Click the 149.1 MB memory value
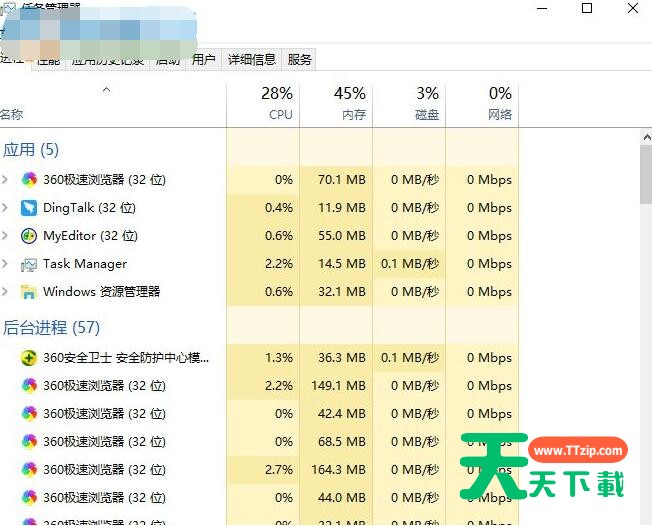Screen dimensions: 652x526 [x=338, y=385]
